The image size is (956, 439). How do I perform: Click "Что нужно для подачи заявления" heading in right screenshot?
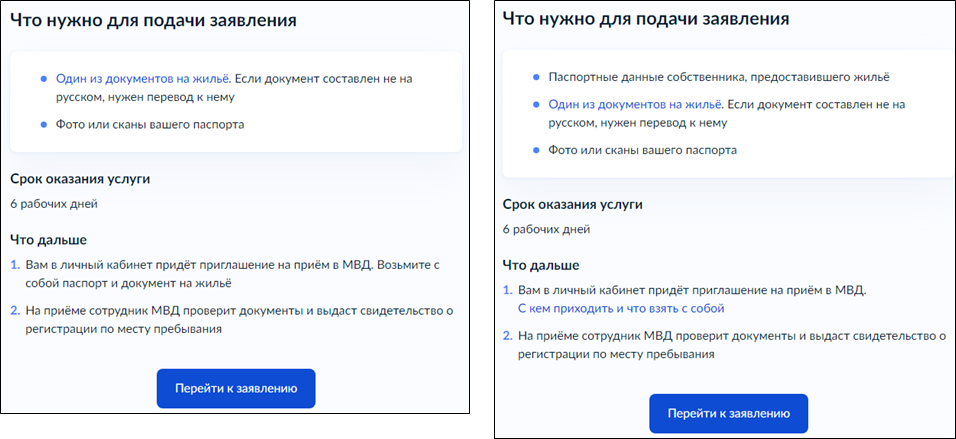[645, 19]
